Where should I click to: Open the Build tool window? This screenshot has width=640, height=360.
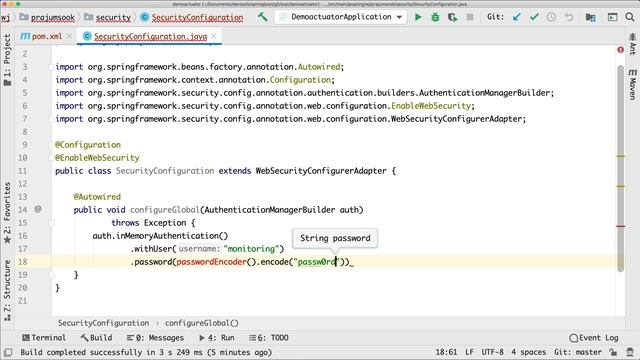point(96,338)
